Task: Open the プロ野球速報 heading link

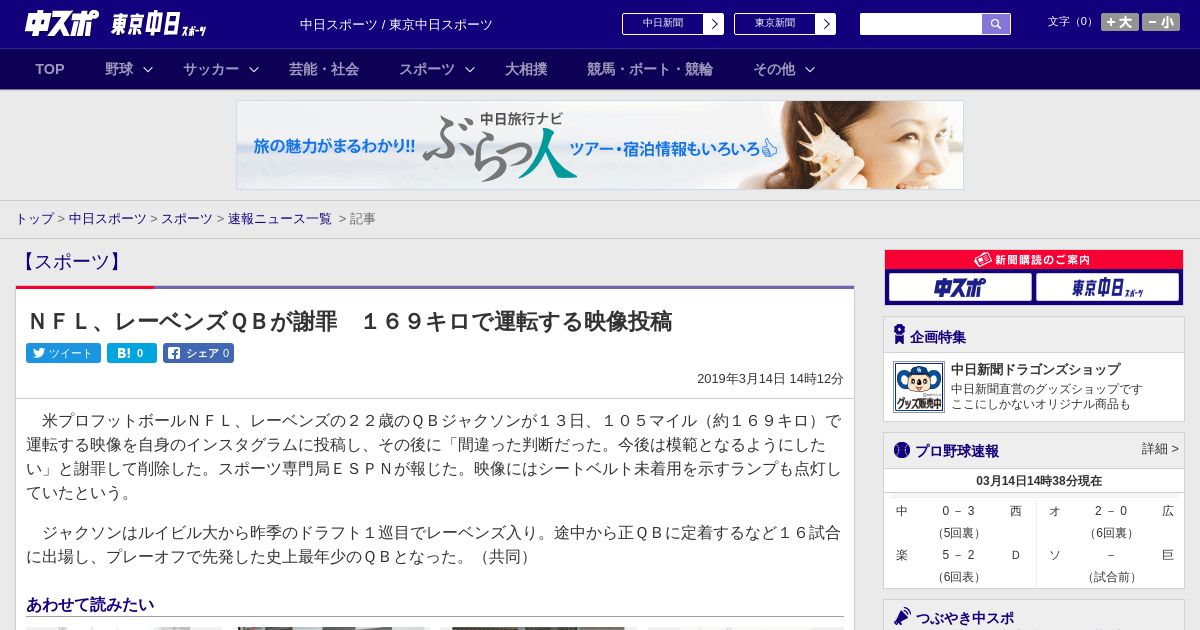Action: click(957, 451)
